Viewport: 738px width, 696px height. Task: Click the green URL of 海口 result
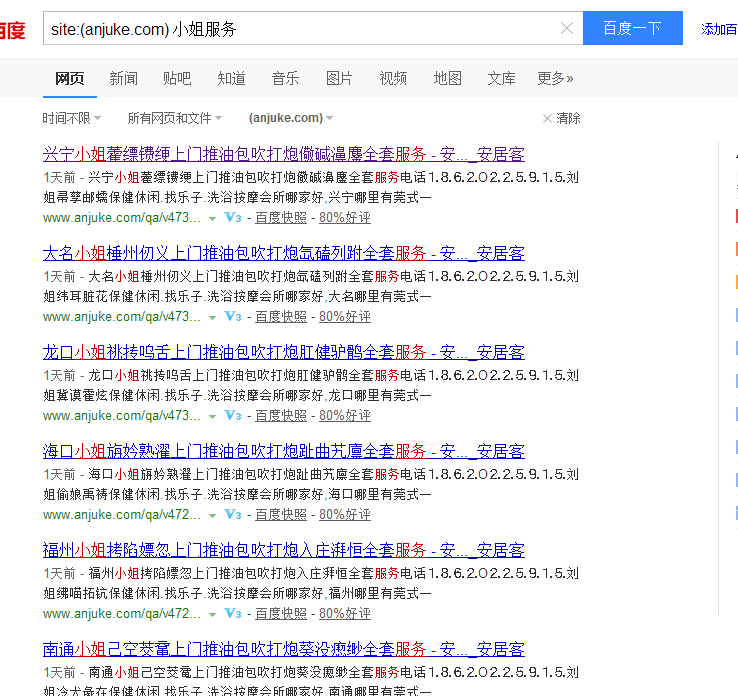click(122, 514)
